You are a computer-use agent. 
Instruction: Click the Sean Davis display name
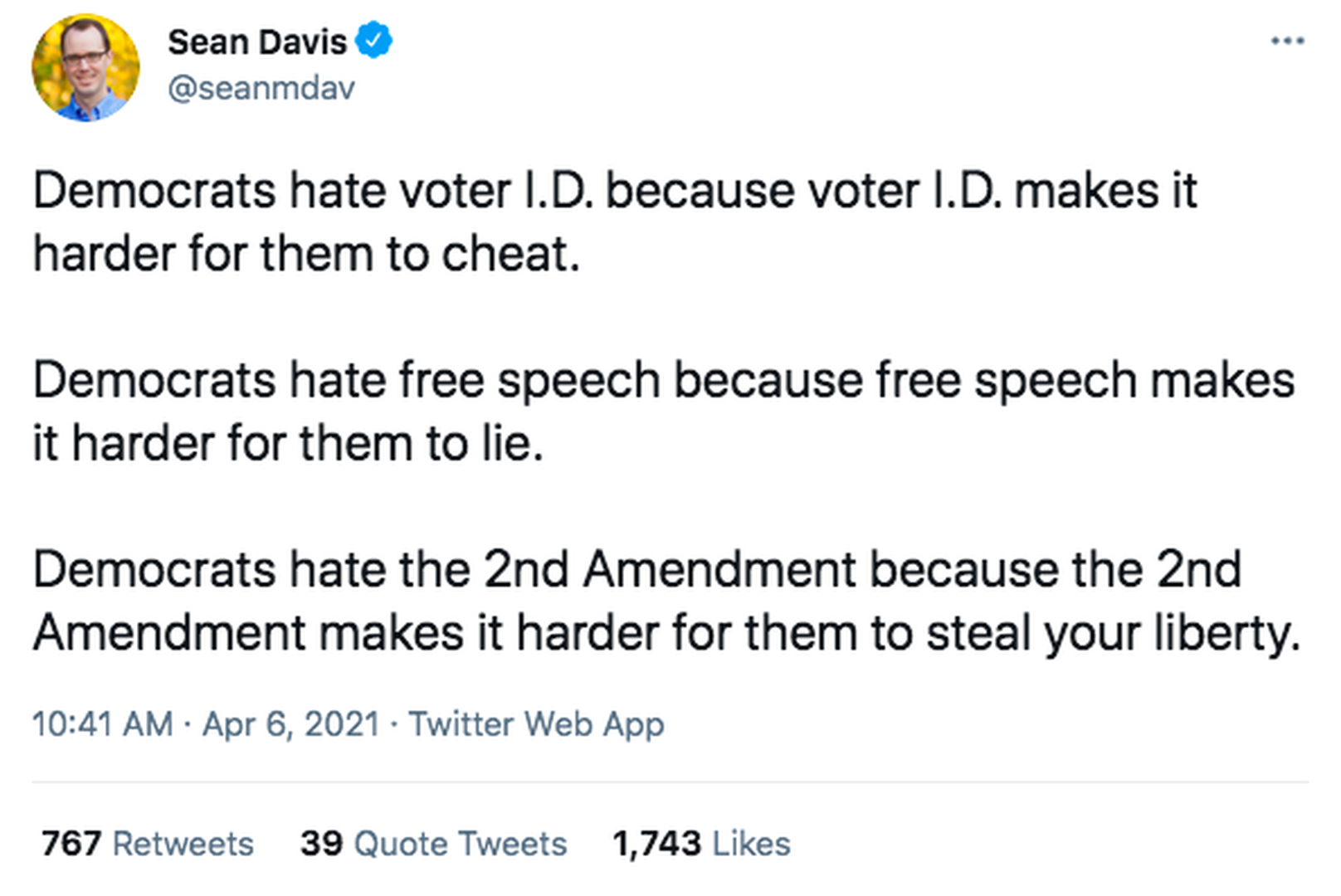point(257,41)
